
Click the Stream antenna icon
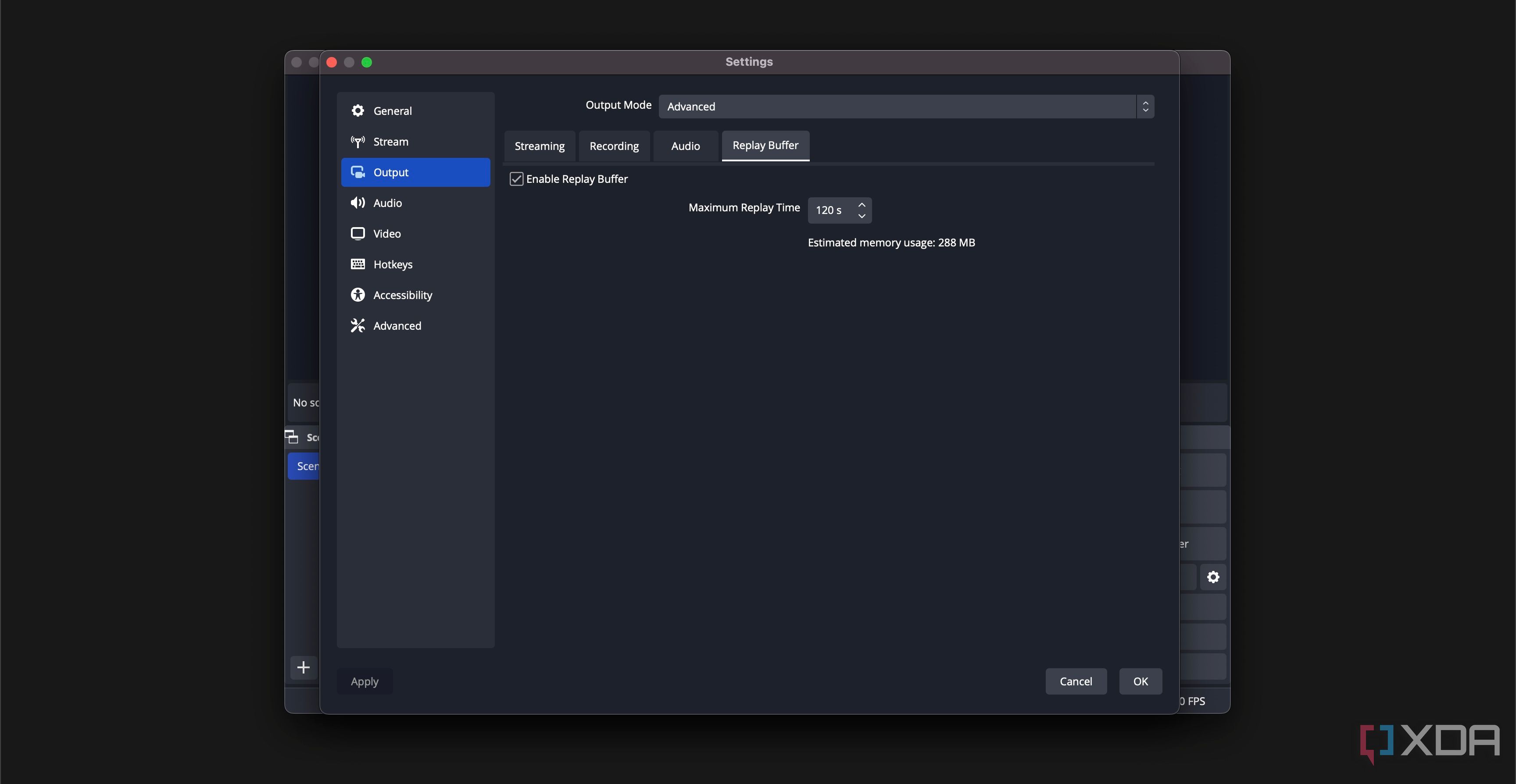click(357, 142)
